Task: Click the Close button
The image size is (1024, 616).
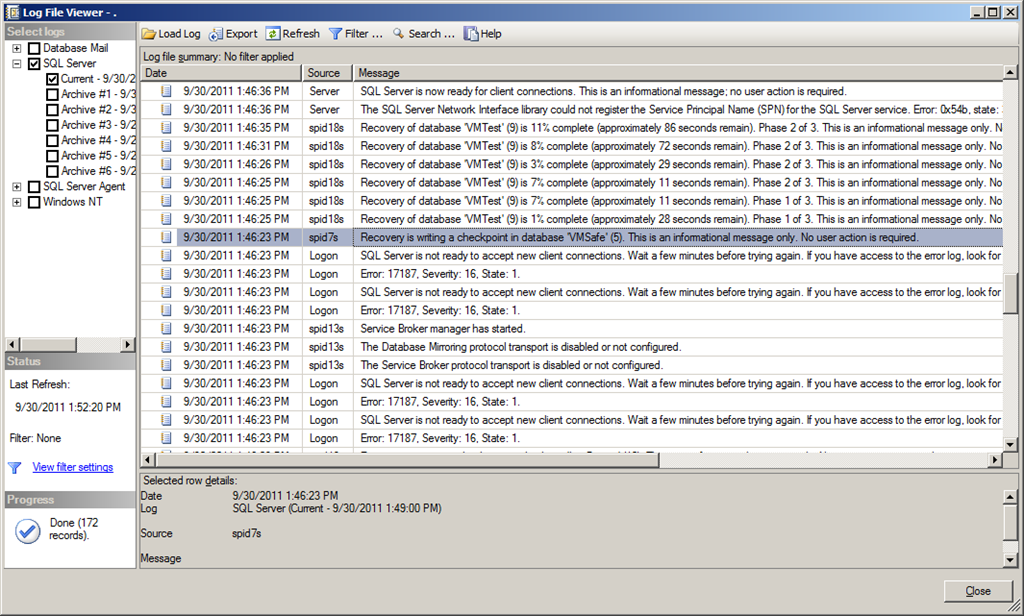Action: coord(978,591)
